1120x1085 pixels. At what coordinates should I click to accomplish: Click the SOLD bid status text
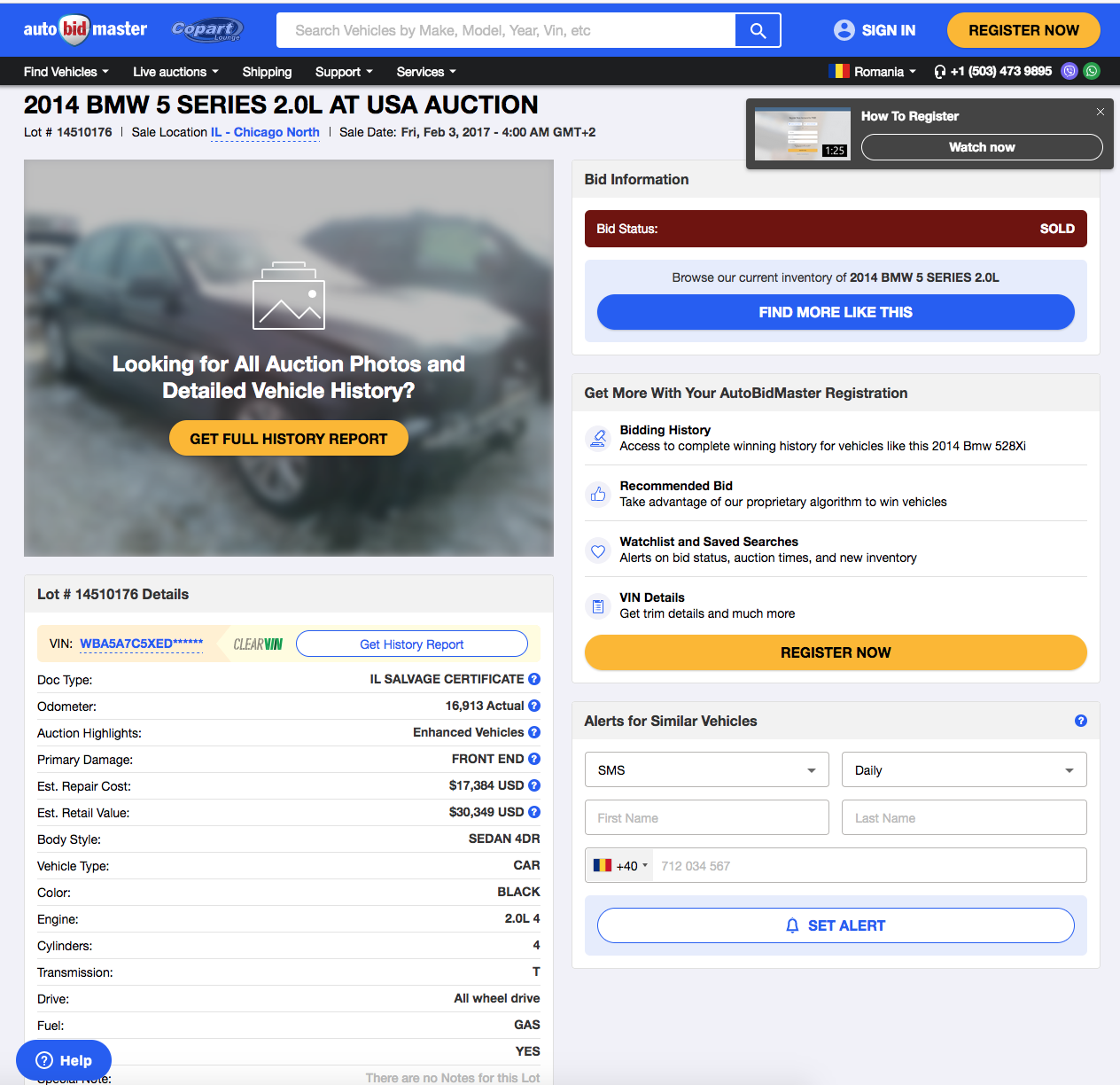pyautogui.click(x=1057, y=229)
